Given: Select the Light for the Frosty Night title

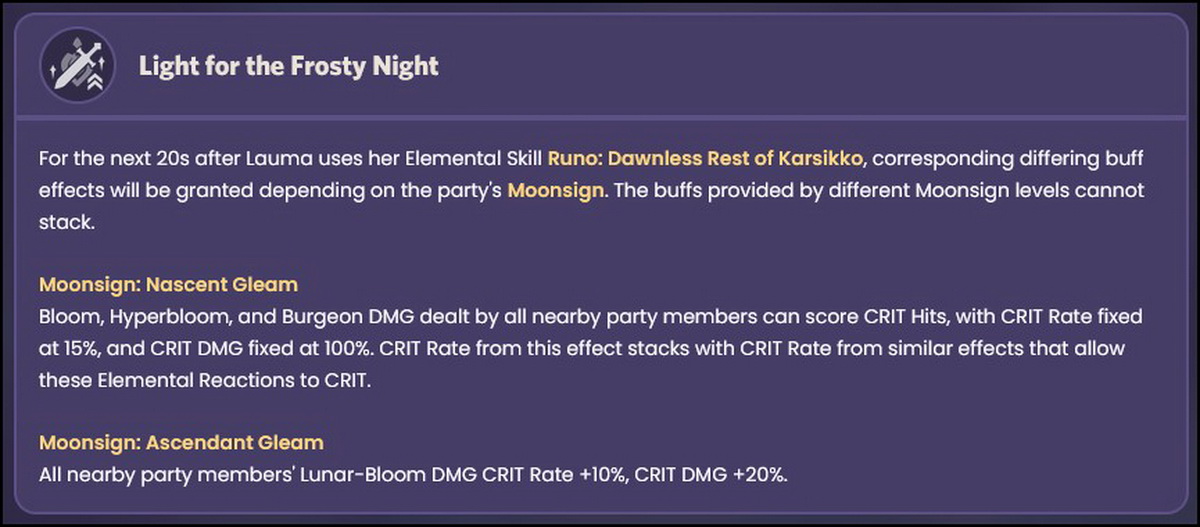Looking at the screenshot, I should 289,67.
